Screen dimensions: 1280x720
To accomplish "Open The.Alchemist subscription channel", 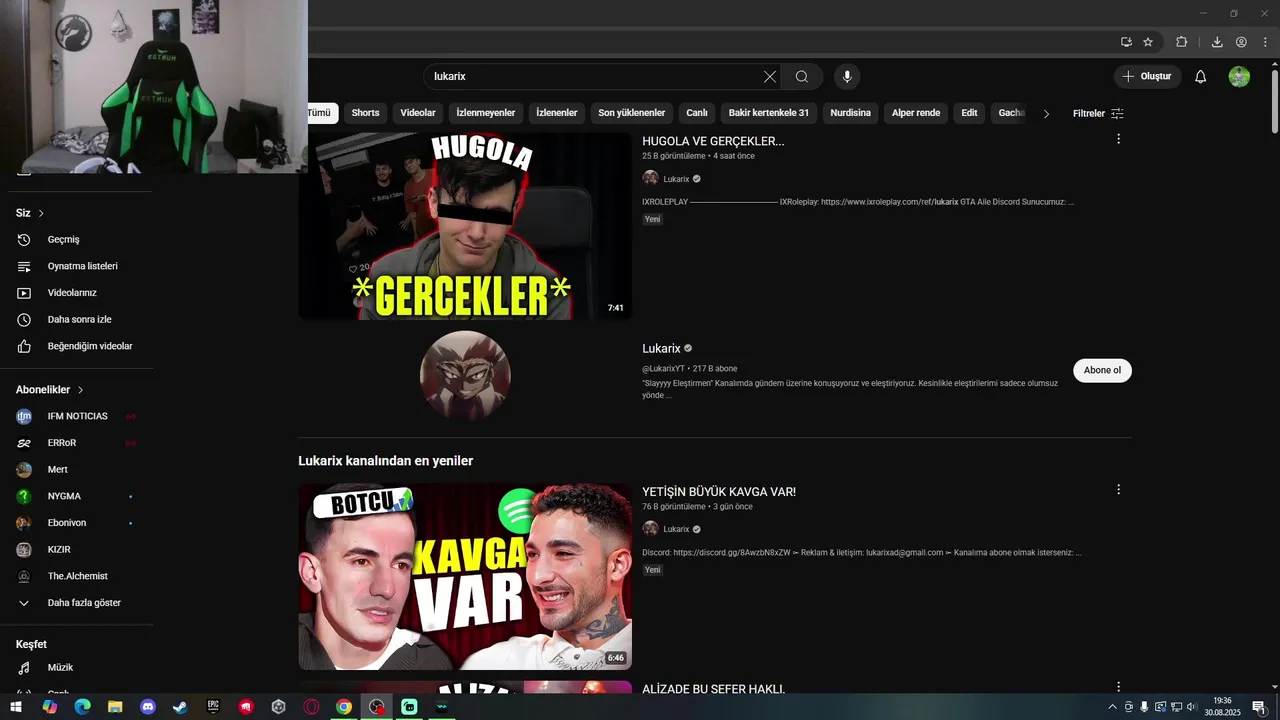I will point(76,576).
